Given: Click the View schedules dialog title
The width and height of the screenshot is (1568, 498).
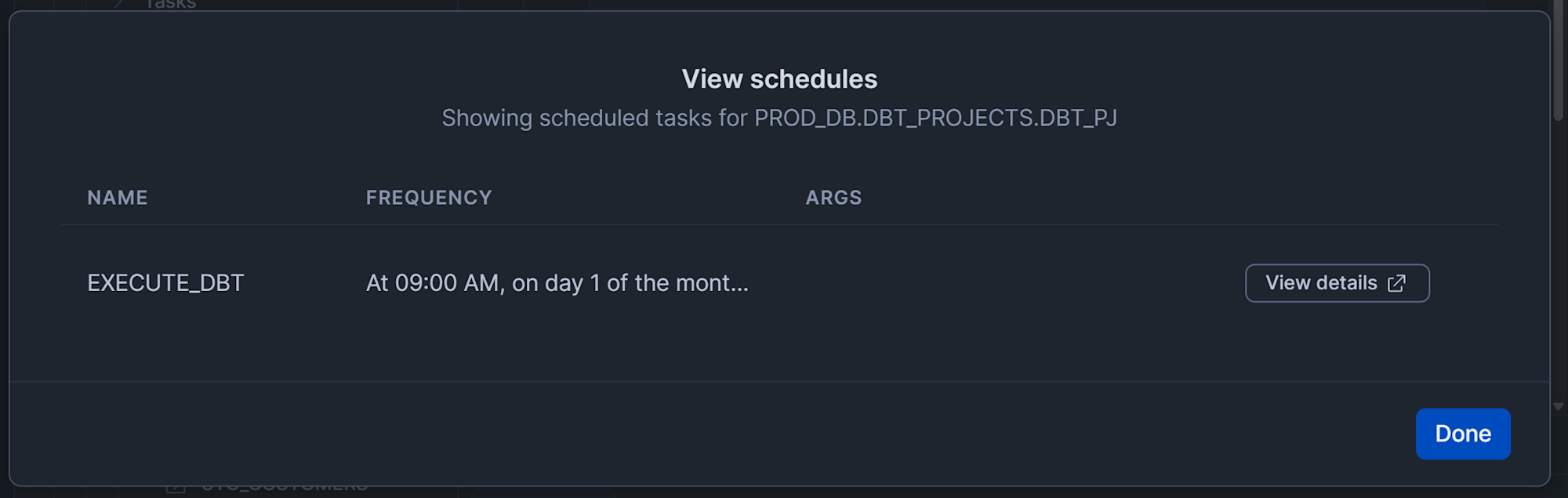Looking at the screenshot, I should click(779, 79).
